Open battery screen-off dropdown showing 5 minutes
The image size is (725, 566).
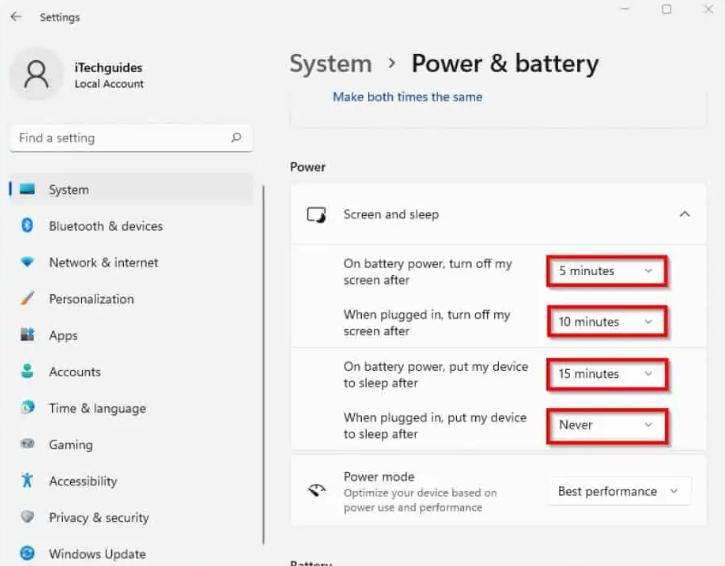(607, 271)
